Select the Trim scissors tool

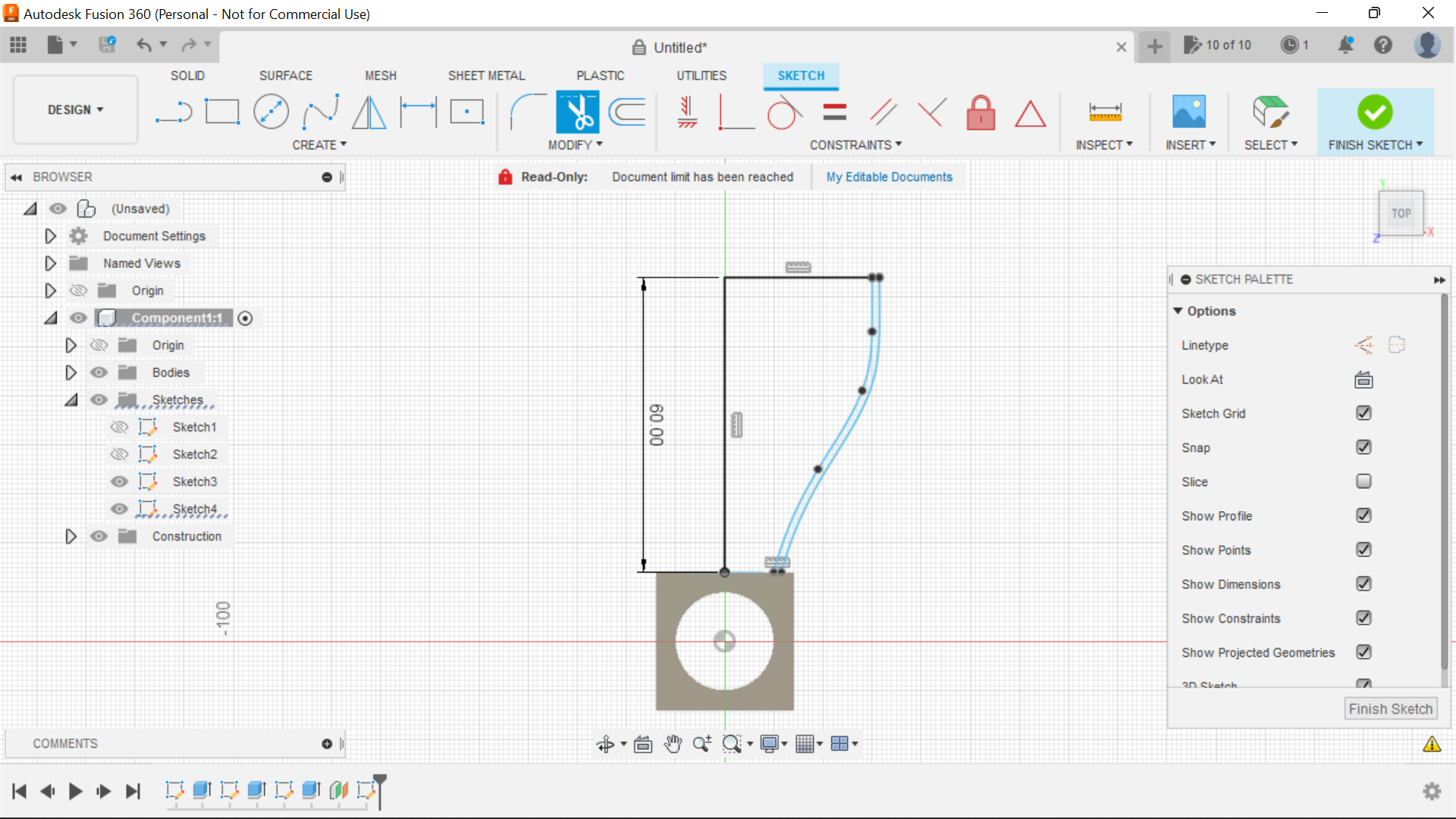point(577,111)
